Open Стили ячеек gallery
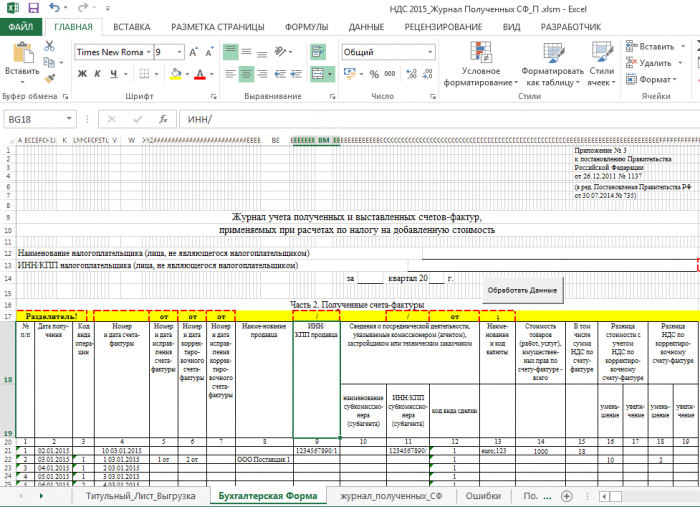The height and width of the screenshot is (507, 700). coord(602,64)
